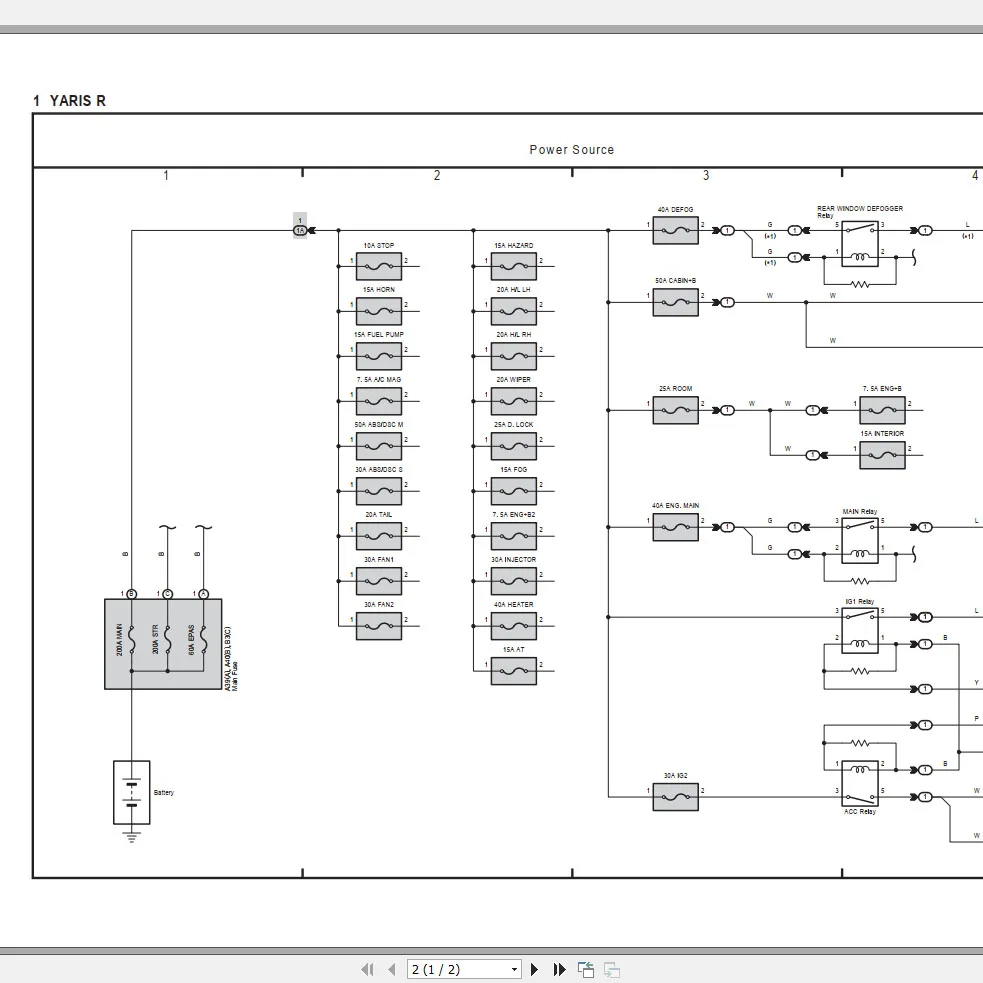The height and width of the screenshot is (983, 983).
Task: Jump to the last page
Action: tap(560, 969)
